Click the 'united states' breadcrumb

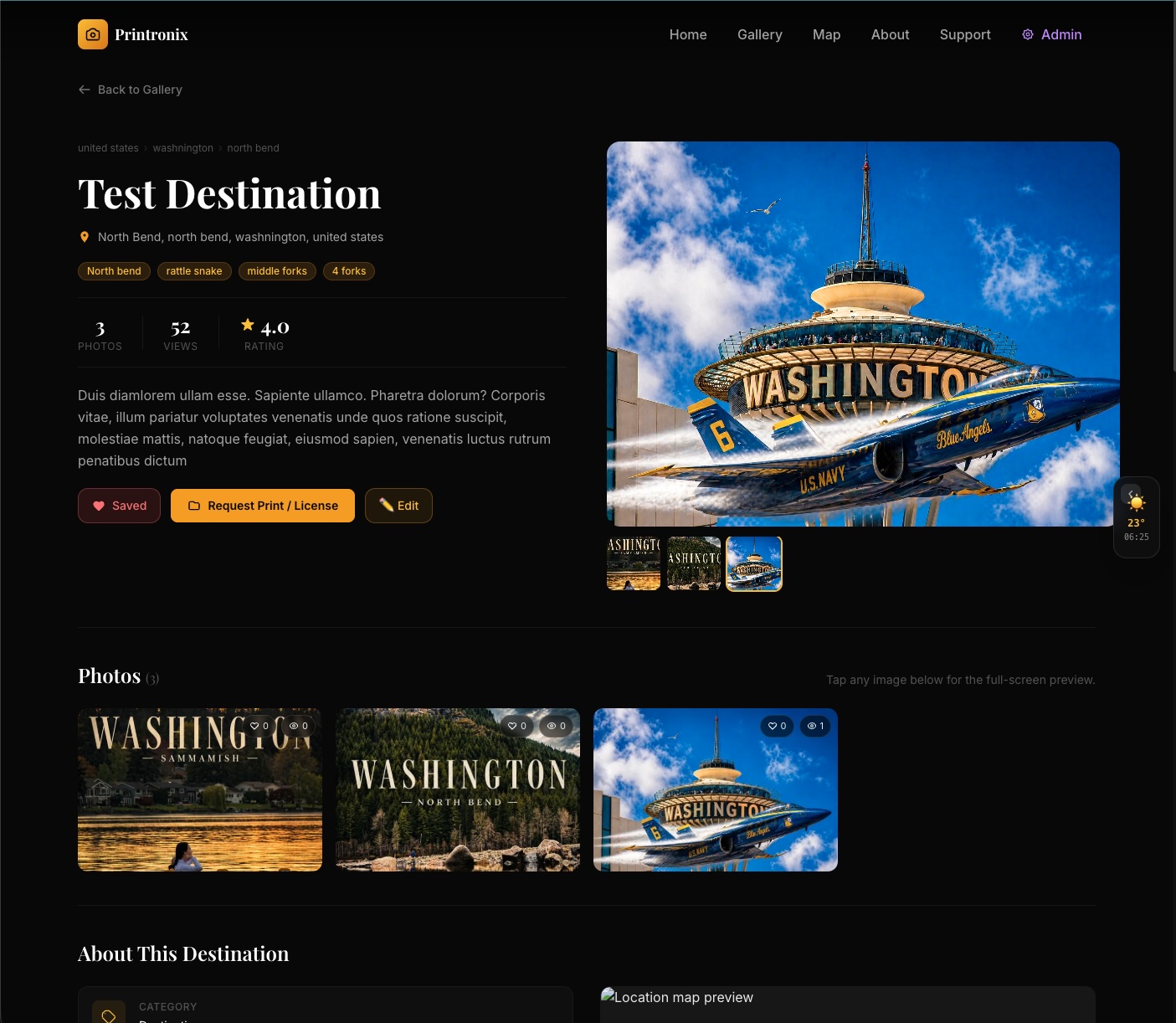pos(108,148)
